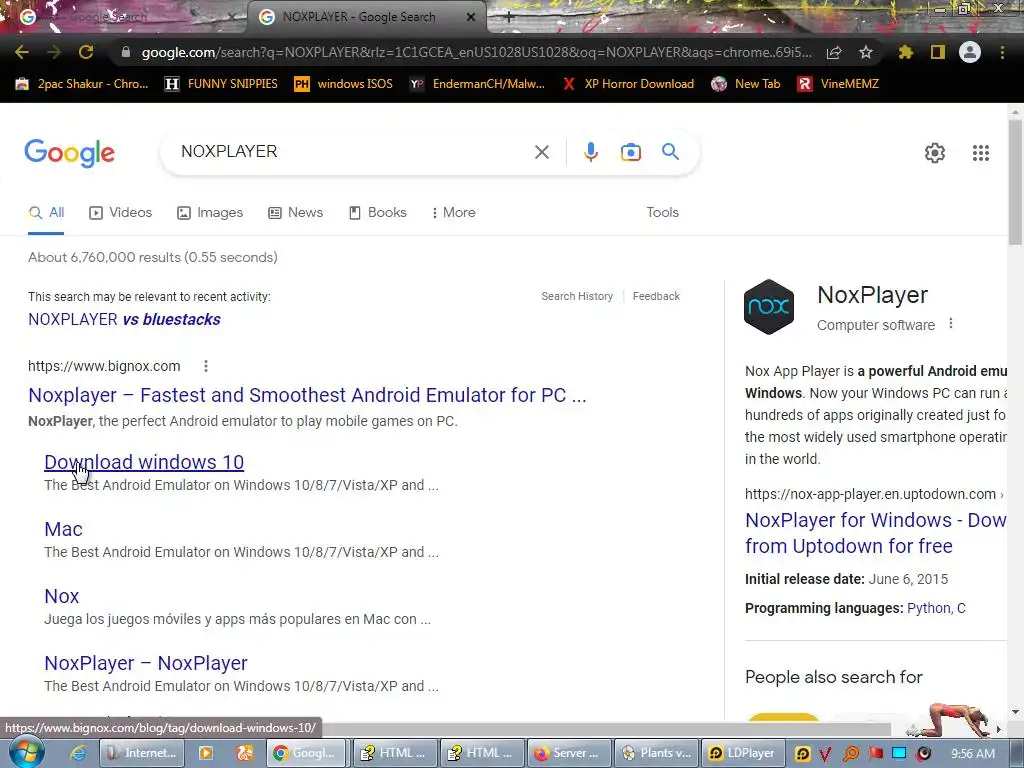Click the address bar URL
The height and width of the screenshot is (768, 1024).
click(477, 52)
